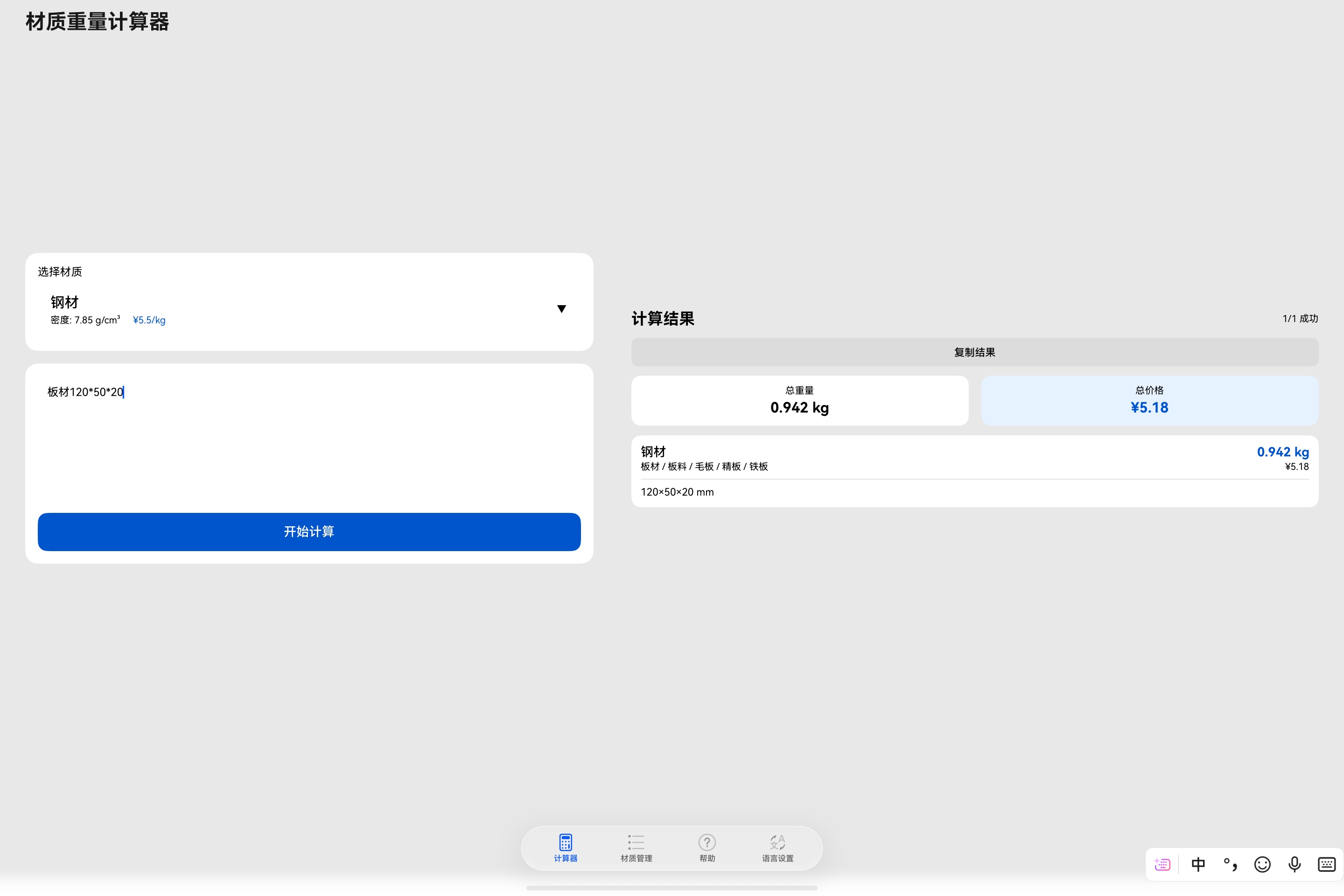The width and height of the screenshot is (1344, 896).
Task: Click the 总重量 0.942 kg card
Action: pyautogui.click(x=799, y=400)
